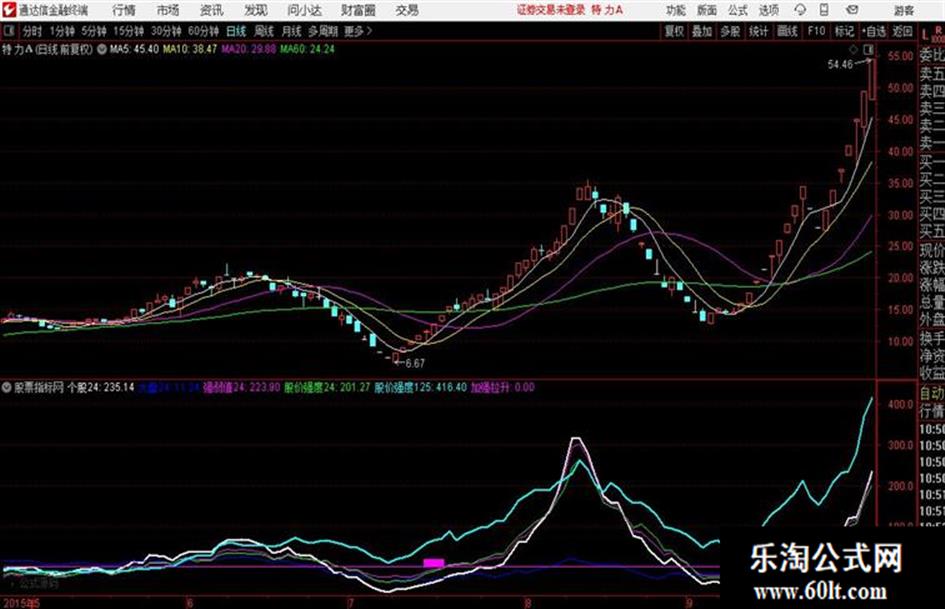Click the 自动 side tab on the right edge
This screenshot has height=609, width=945.
point(932,394)
